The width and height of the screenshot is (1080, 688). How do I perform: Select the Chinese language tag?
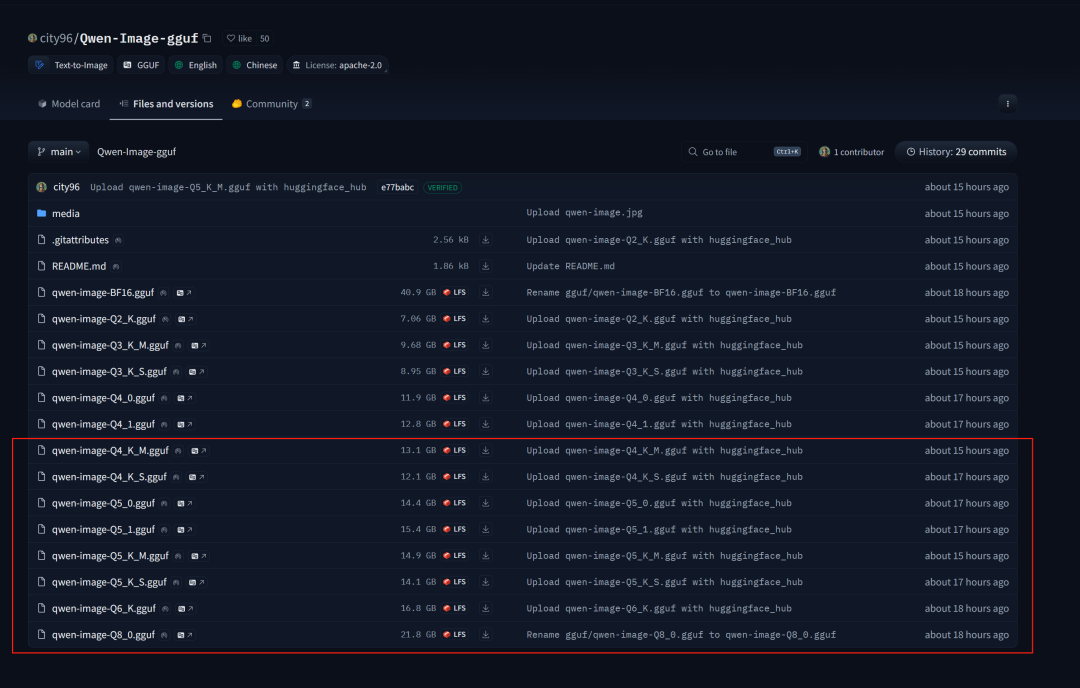[255, 65]
